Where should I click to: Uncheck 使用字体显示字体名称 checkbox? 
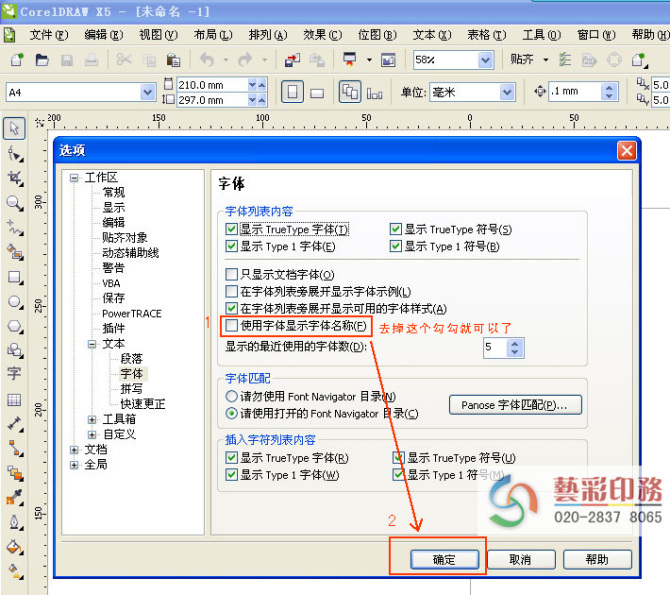pos(232,326)
